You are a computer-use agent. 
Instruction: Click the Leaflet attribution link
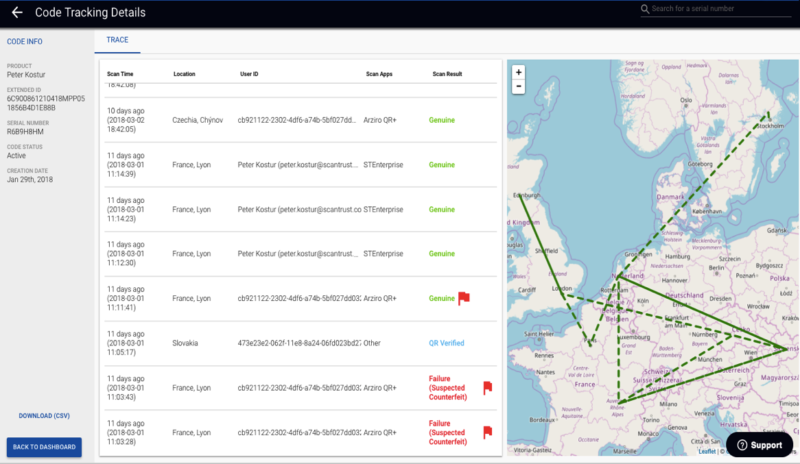coord(707,451)
